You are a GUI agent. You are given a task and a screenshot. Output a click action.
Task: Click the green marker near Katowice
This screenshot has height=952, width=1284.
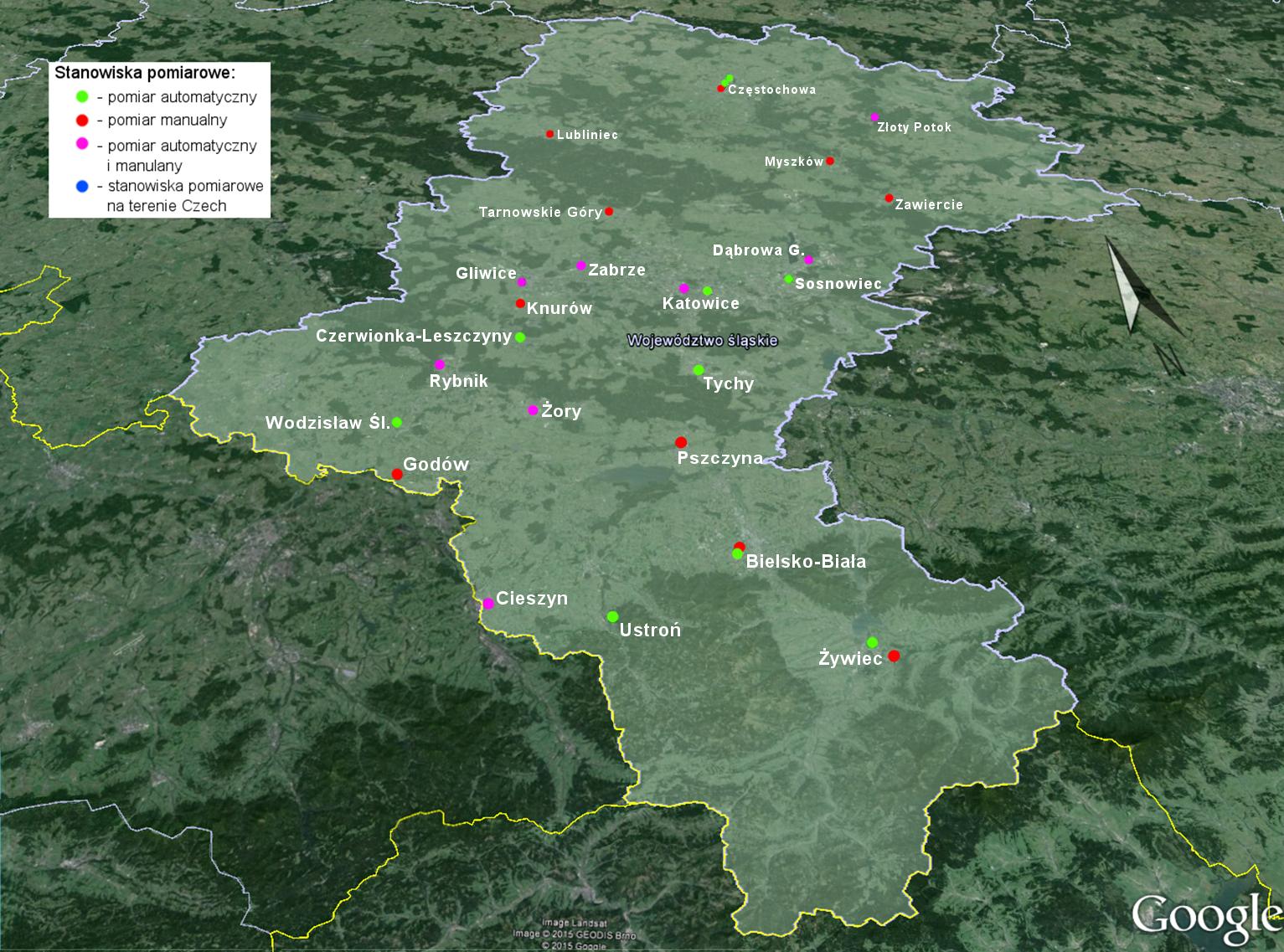point(707,291)
